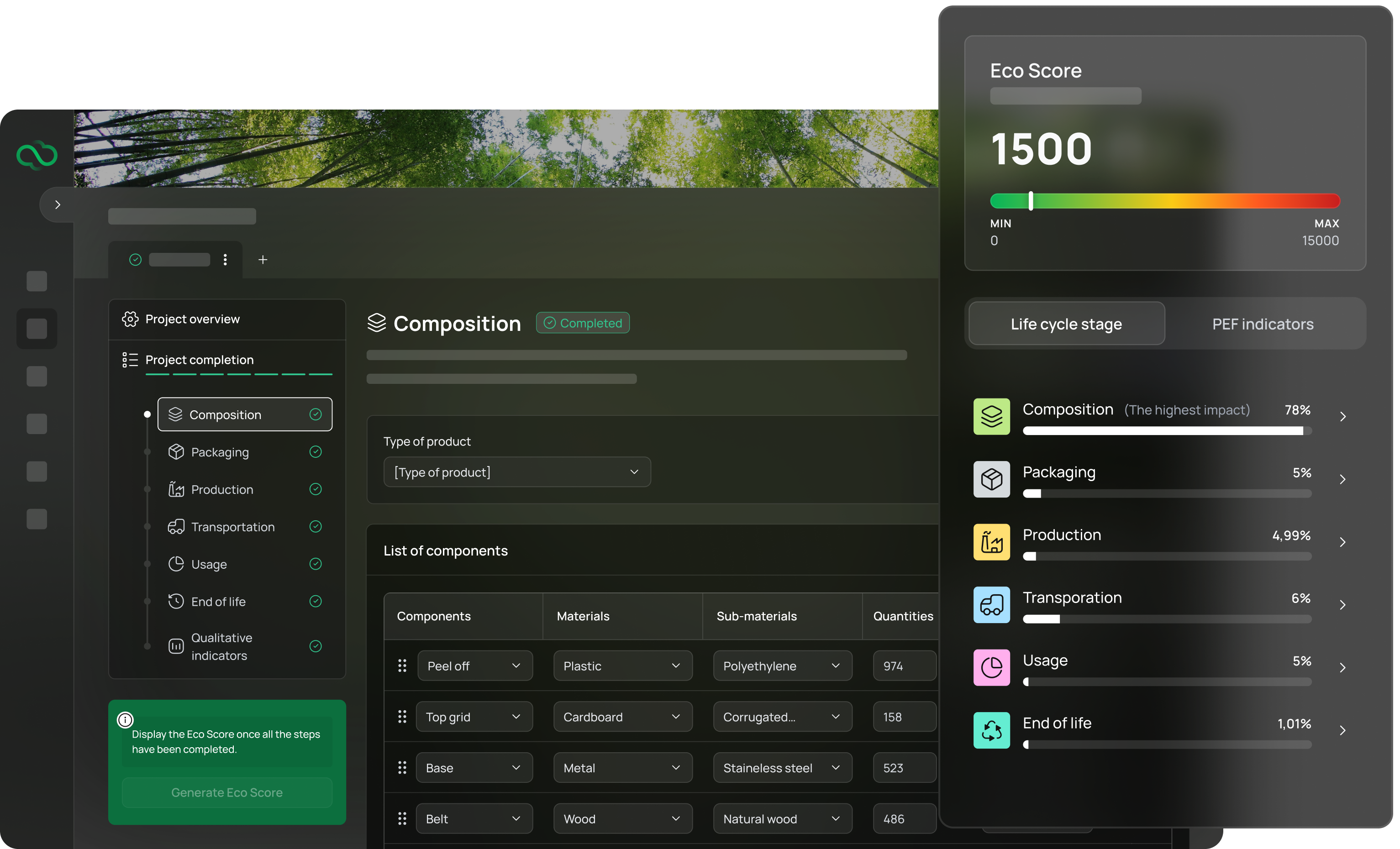1400x849 pixels.
Task: Open the Base component dropdown
Action: point(474,768)
